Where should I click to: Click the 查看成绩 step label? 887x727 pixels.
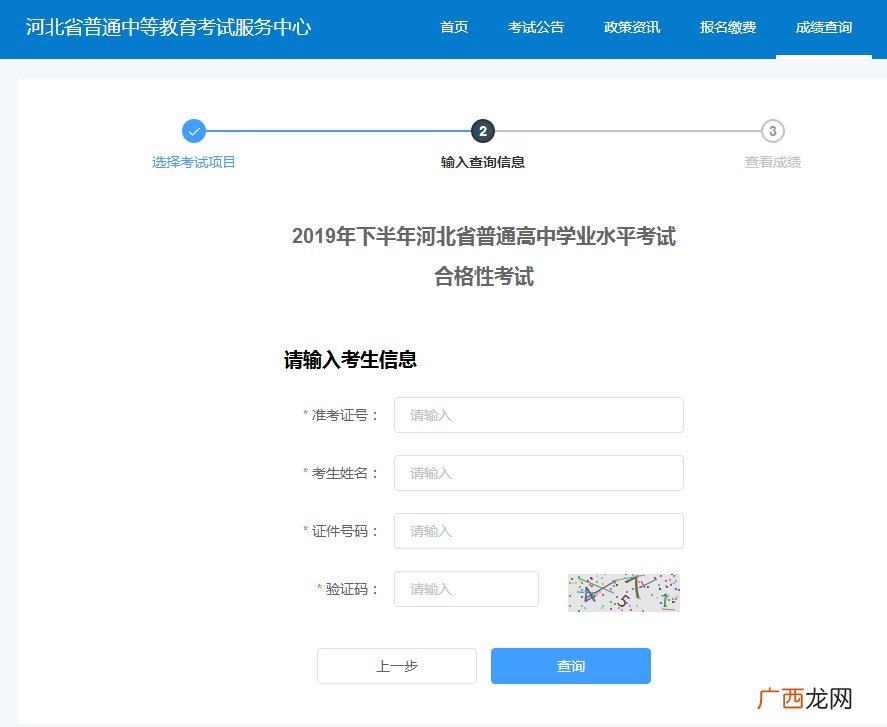coord(773,162)
